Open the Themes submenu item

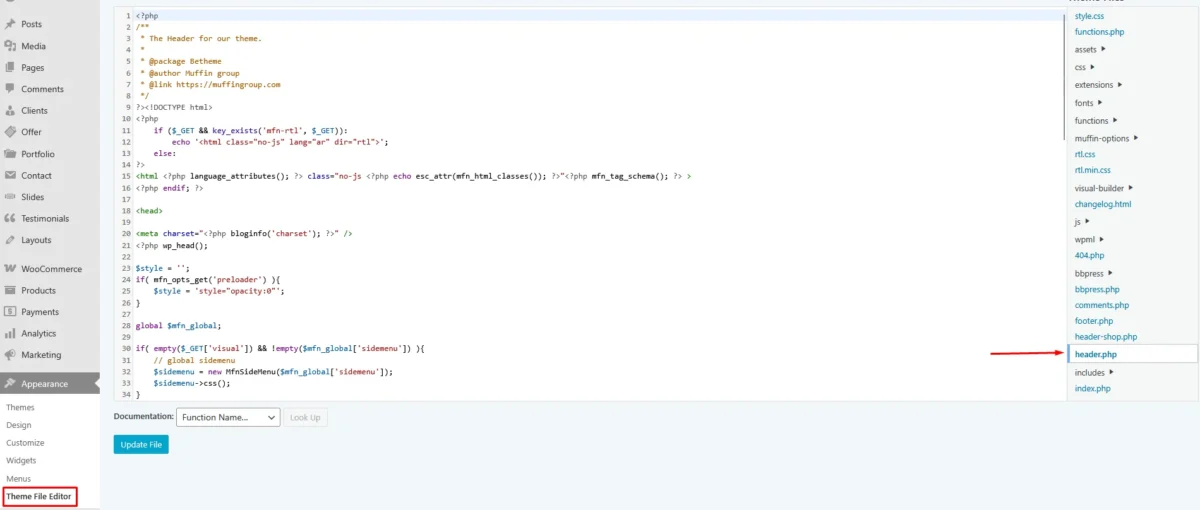click(x=20, y=408)
